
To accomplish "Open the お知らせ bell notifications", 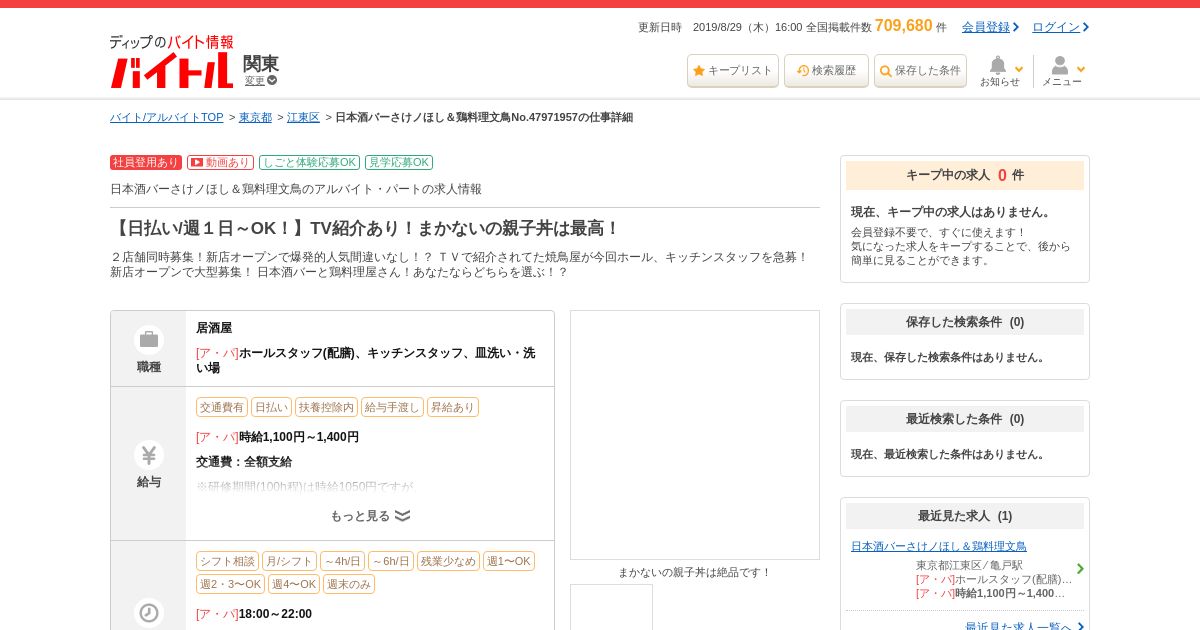I will coord(1000,71).
